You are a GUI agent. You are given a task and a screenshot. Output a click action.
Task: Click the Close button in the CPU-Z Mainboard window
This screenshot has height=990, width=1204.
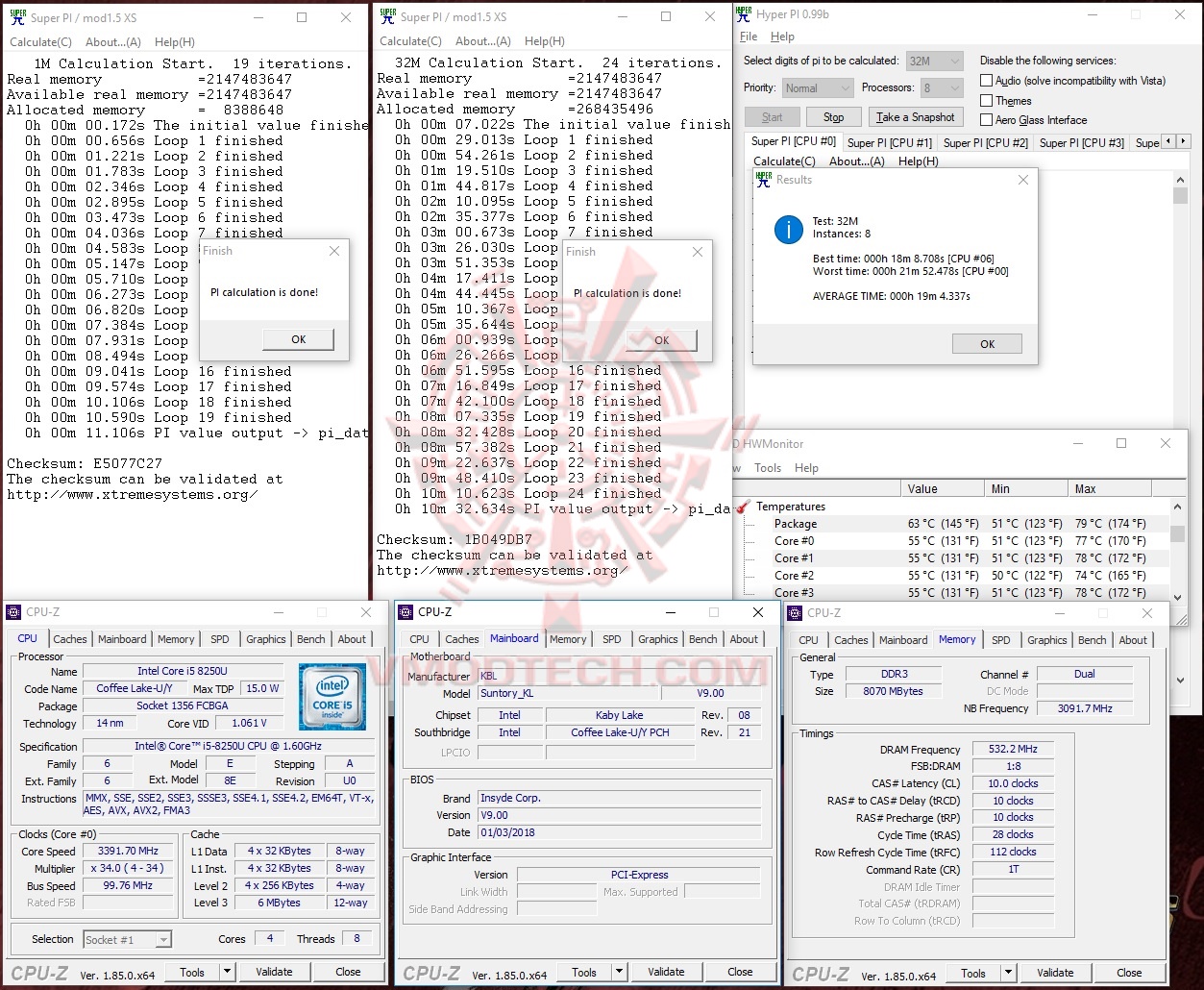click(x=740, y=972)
